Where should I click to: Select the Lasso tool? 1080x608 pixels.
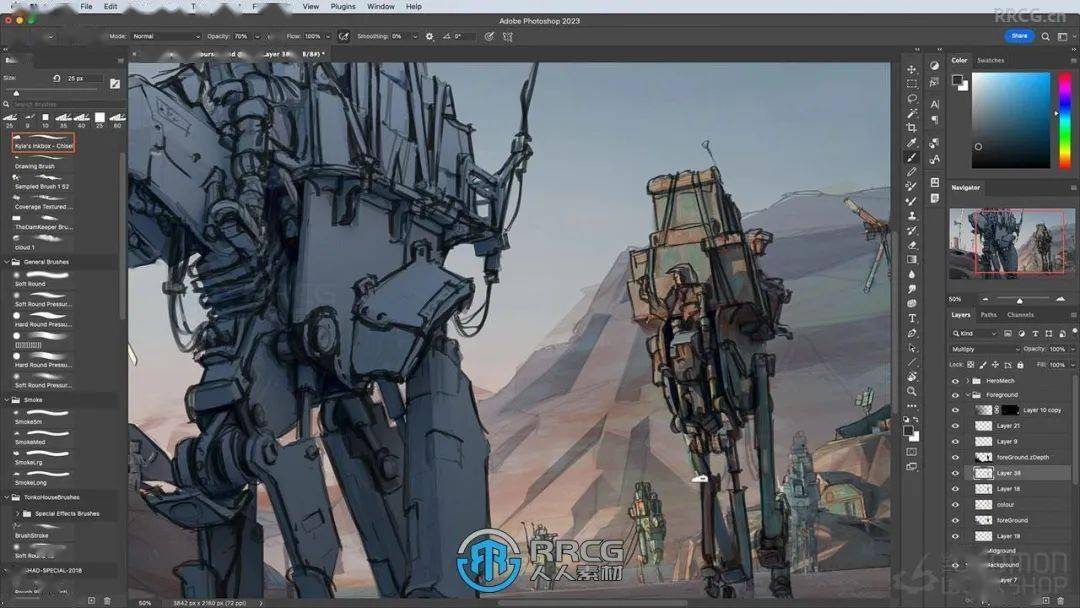coord(911,98)
